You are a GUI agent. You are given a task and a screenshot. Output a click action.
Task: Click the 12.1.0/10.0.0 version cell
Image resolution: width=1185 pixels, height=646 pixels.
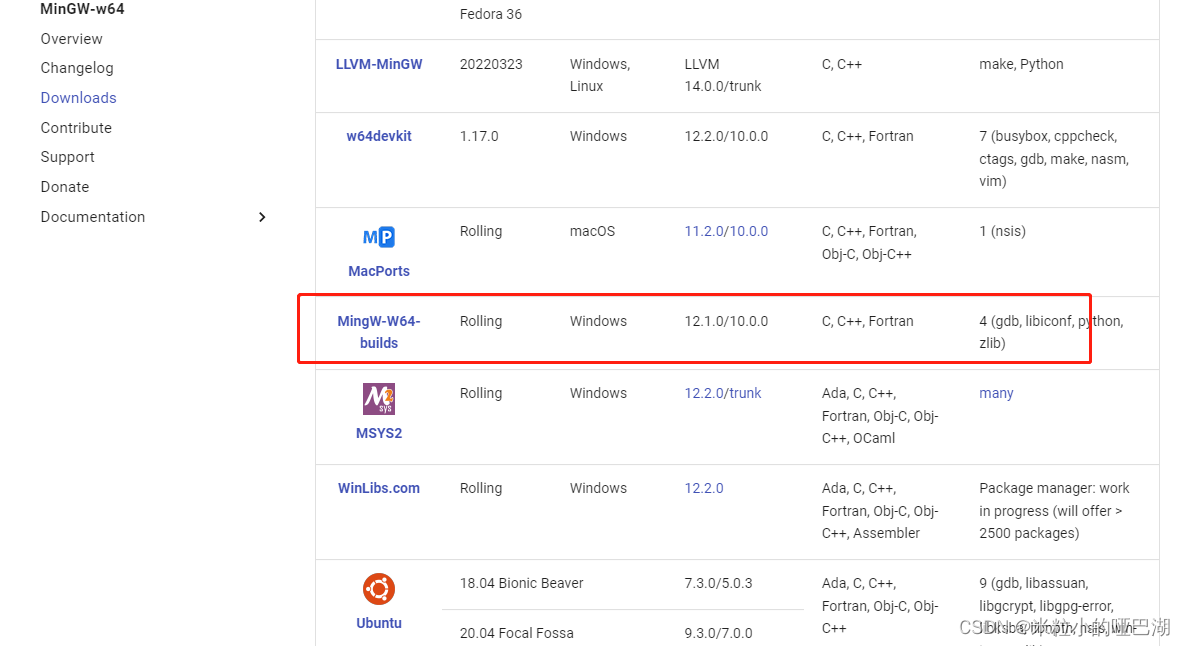(x=726, y=321)
